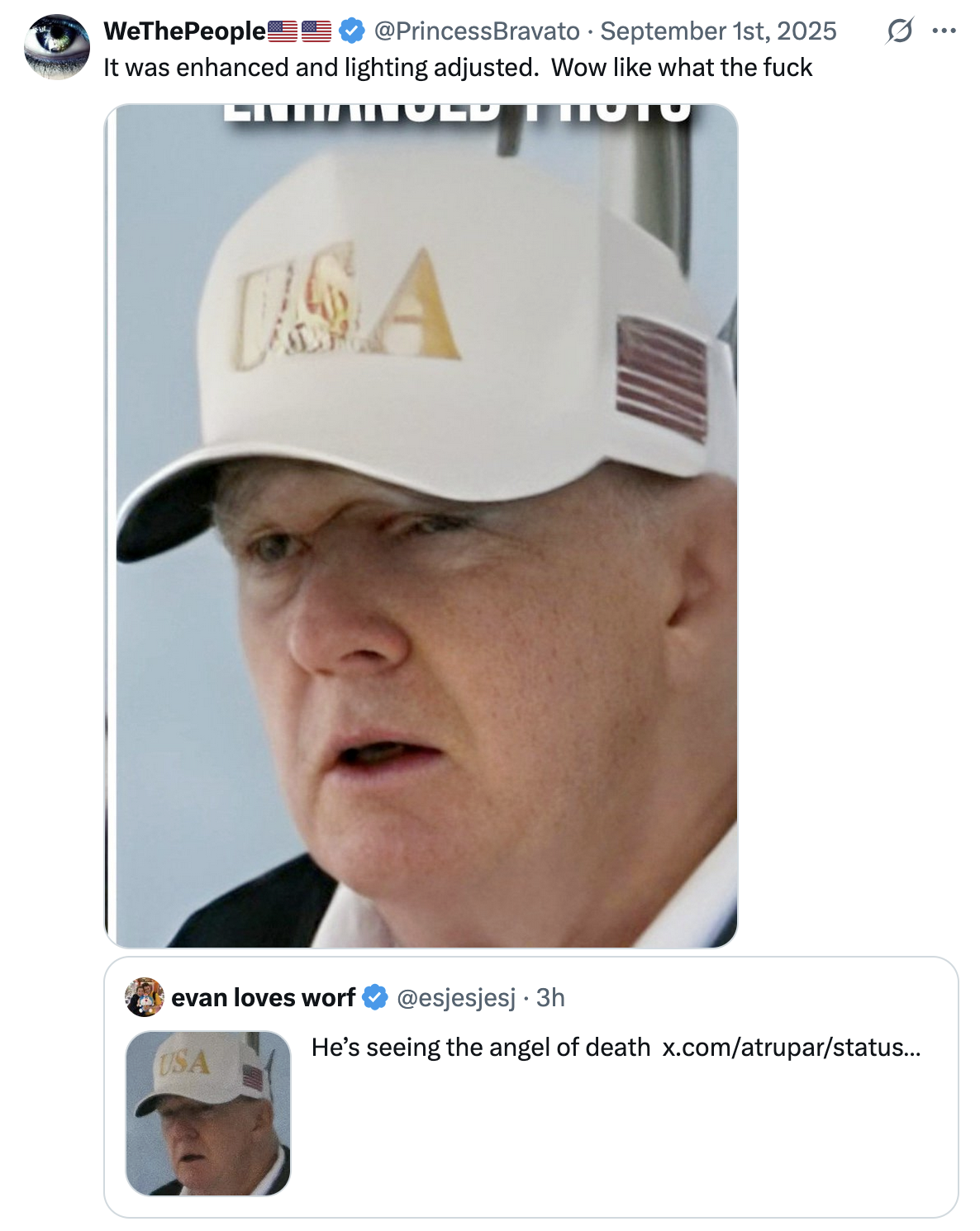Open WeThePeople's eye profile avatar
Screen dimensions: 980x1231
[57, 46]
